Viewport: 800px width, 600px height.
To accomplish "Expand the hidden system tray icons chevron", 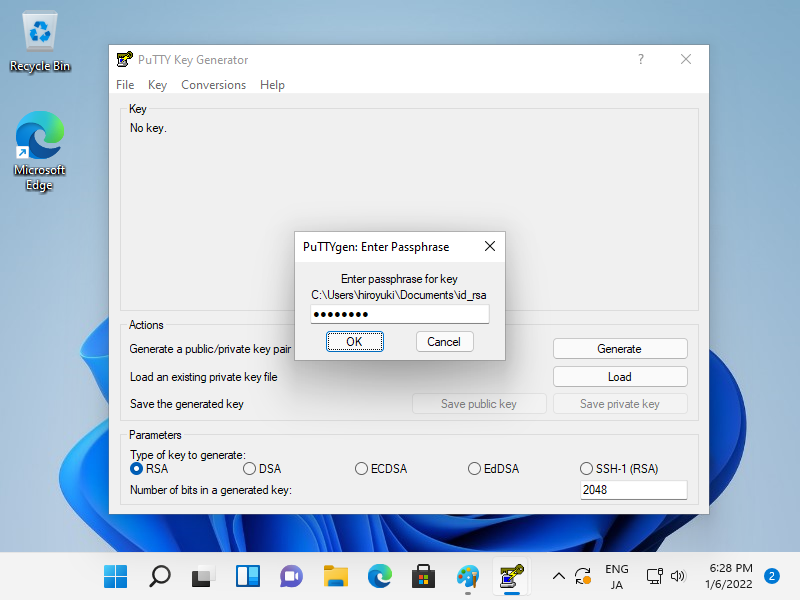I will pos(559,576).
